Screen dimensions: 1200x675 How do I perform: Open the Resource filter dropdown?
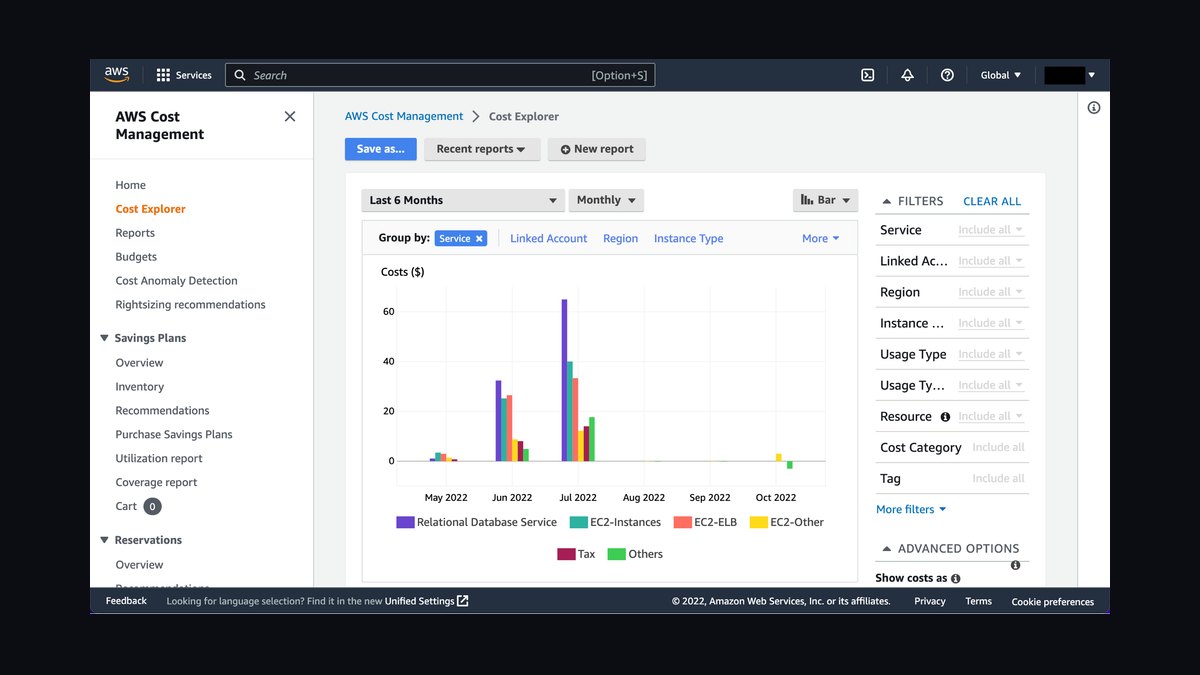tap(990, 416)
